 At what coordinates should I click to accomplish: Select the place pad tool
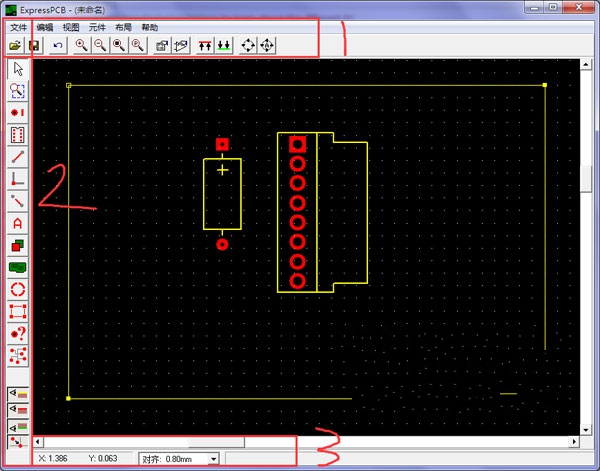[18, 113]
